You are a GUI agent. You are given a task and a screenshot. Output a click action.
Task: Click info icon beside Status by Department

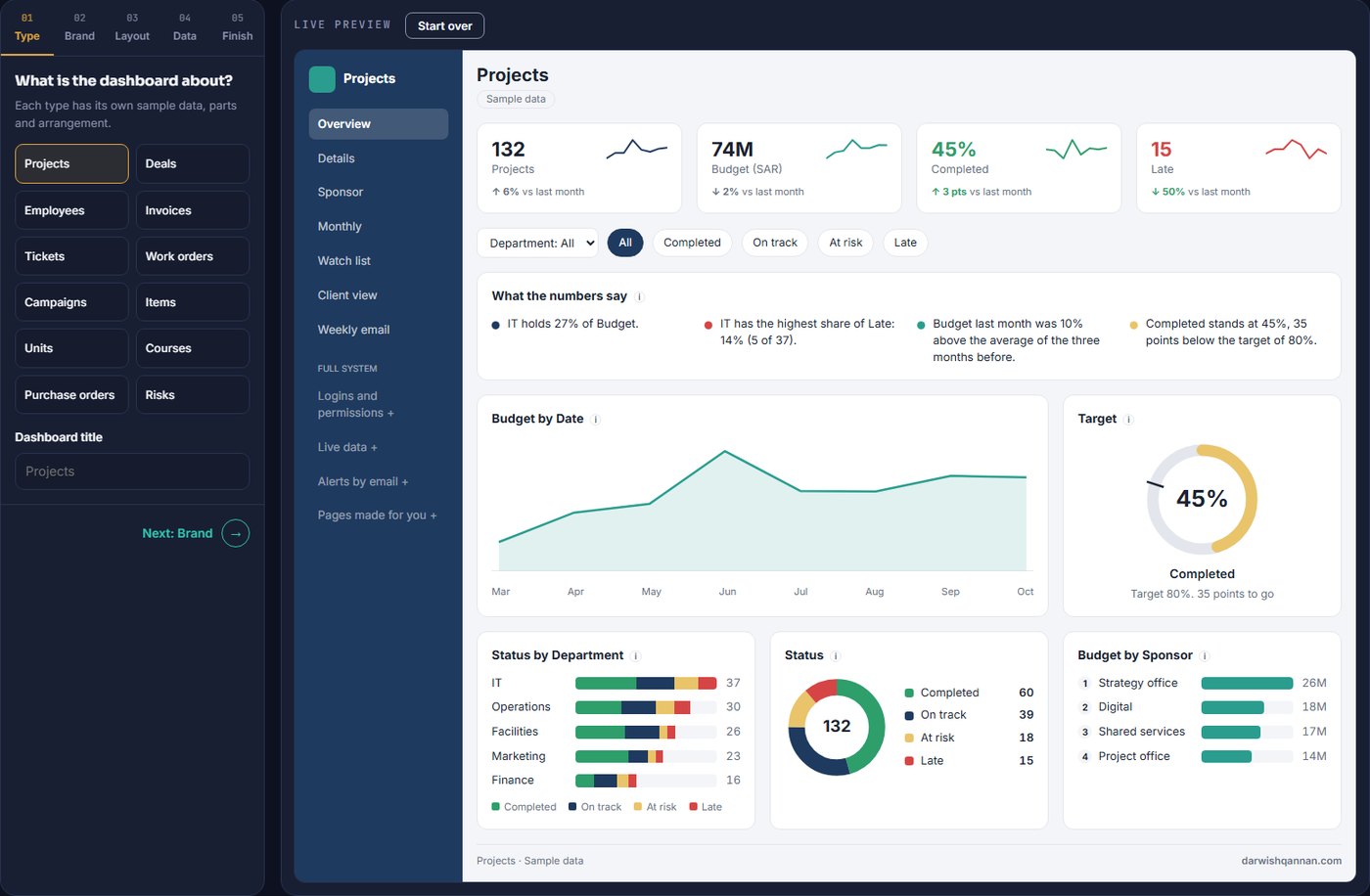[636, 656]
